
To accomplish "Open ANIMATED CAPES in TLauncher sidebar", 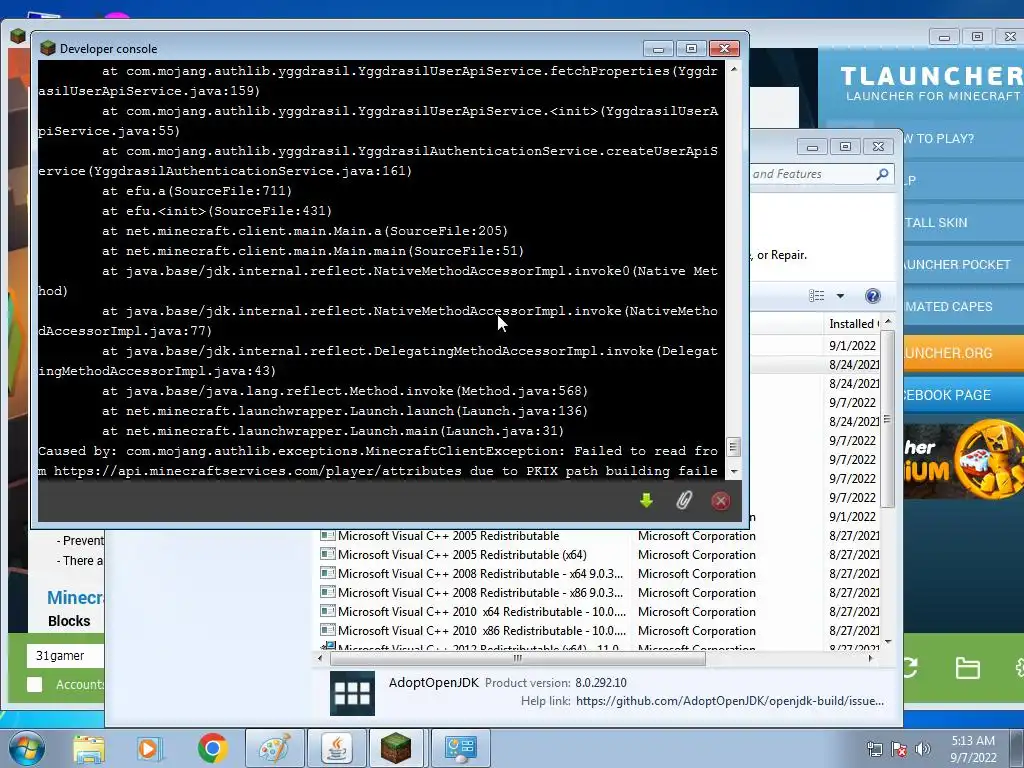I will tap(964, 306).
